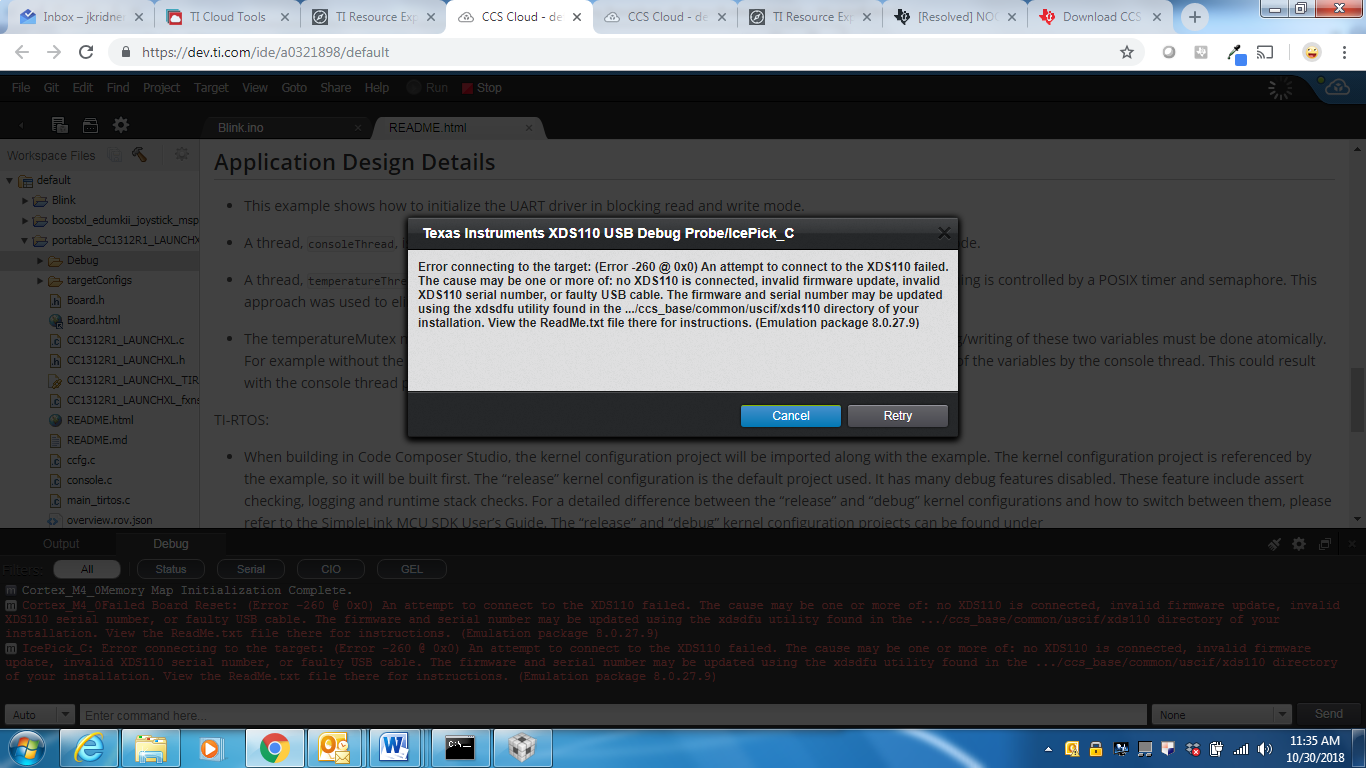The image size is (1366, 768).
Task: Bookmark the page with the star icon
Action: [1127, 52]
